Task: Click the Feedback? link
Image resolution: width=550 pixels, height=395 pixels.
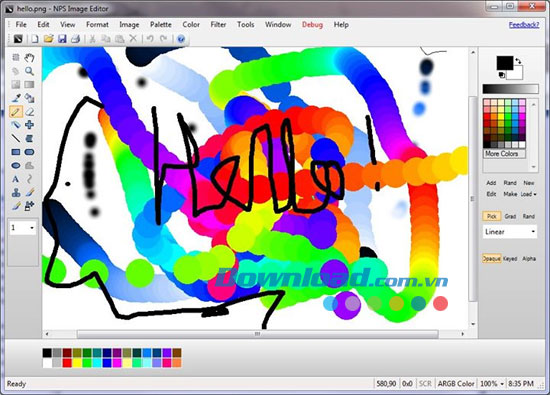Action: [524, 25]
